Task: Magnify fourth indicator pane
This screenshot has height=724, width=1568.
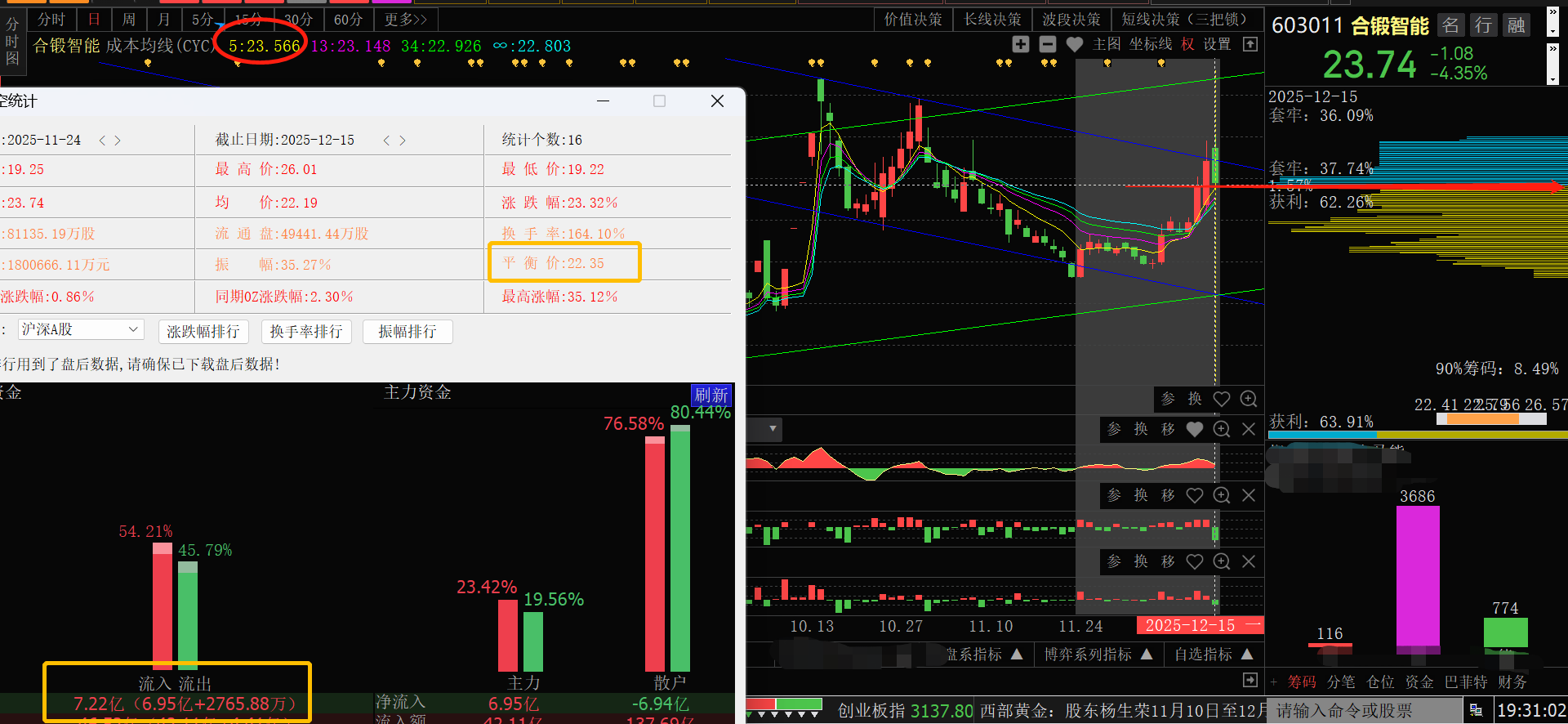Action: tap(1222, 561)
